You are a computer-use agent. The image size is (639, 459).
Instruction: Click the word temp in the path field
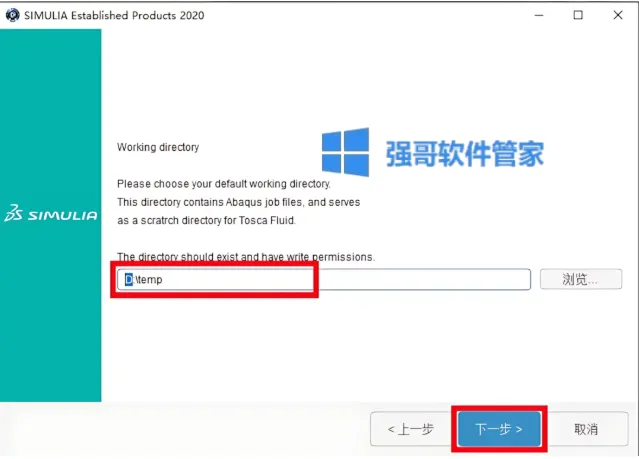point(150,280)
